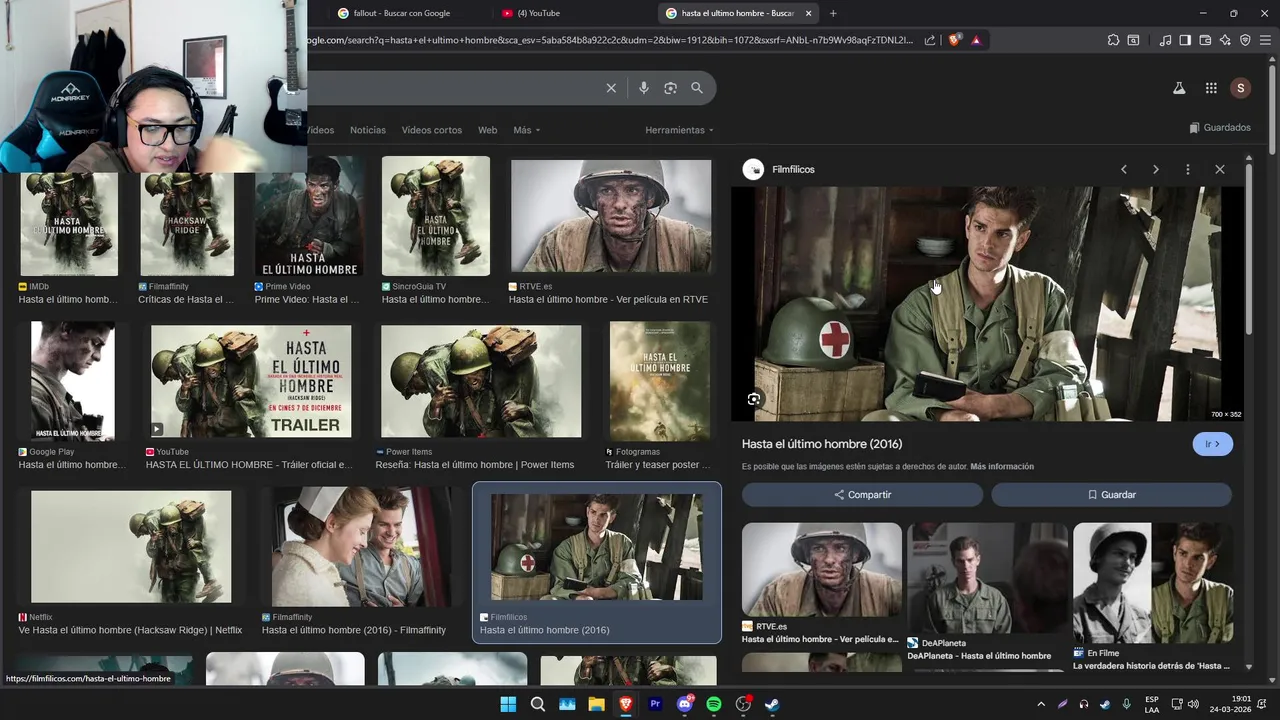Screen dimensions: 1280x720
Task: Open the Prime Video poster image result
Action: (309, 216)
